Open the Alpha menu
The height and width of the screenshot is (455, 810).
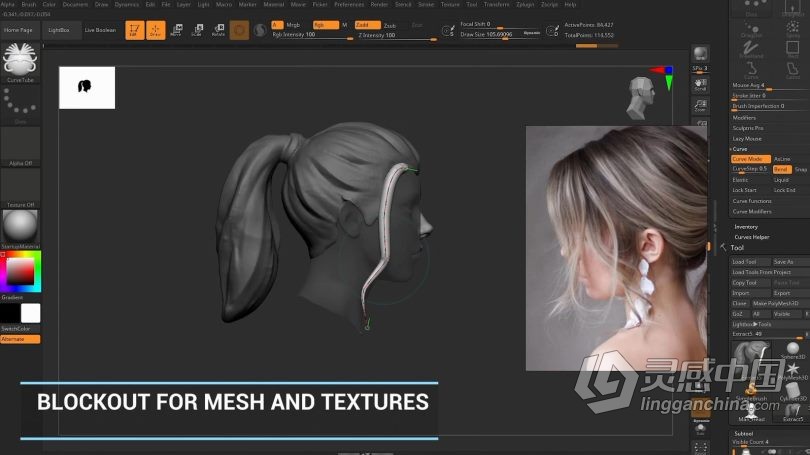pos(8,4)
